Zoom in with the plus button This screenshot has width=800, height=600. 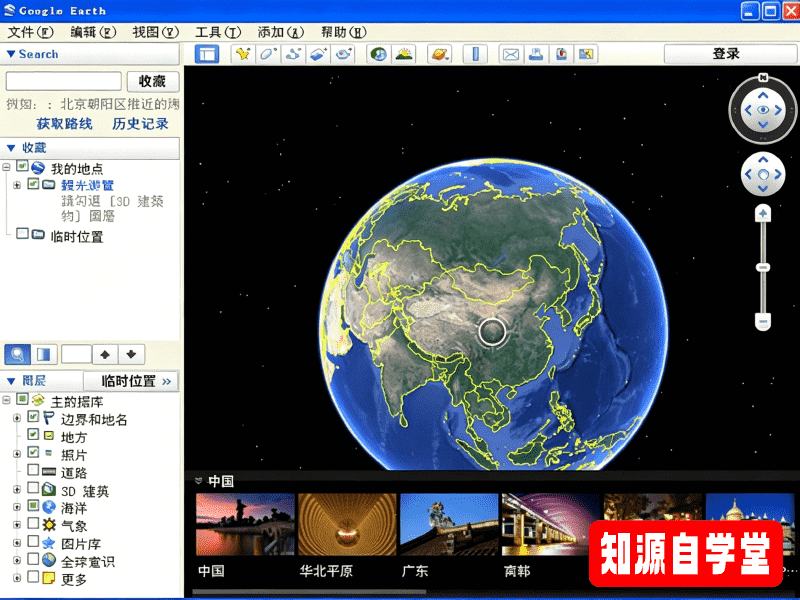763,213
